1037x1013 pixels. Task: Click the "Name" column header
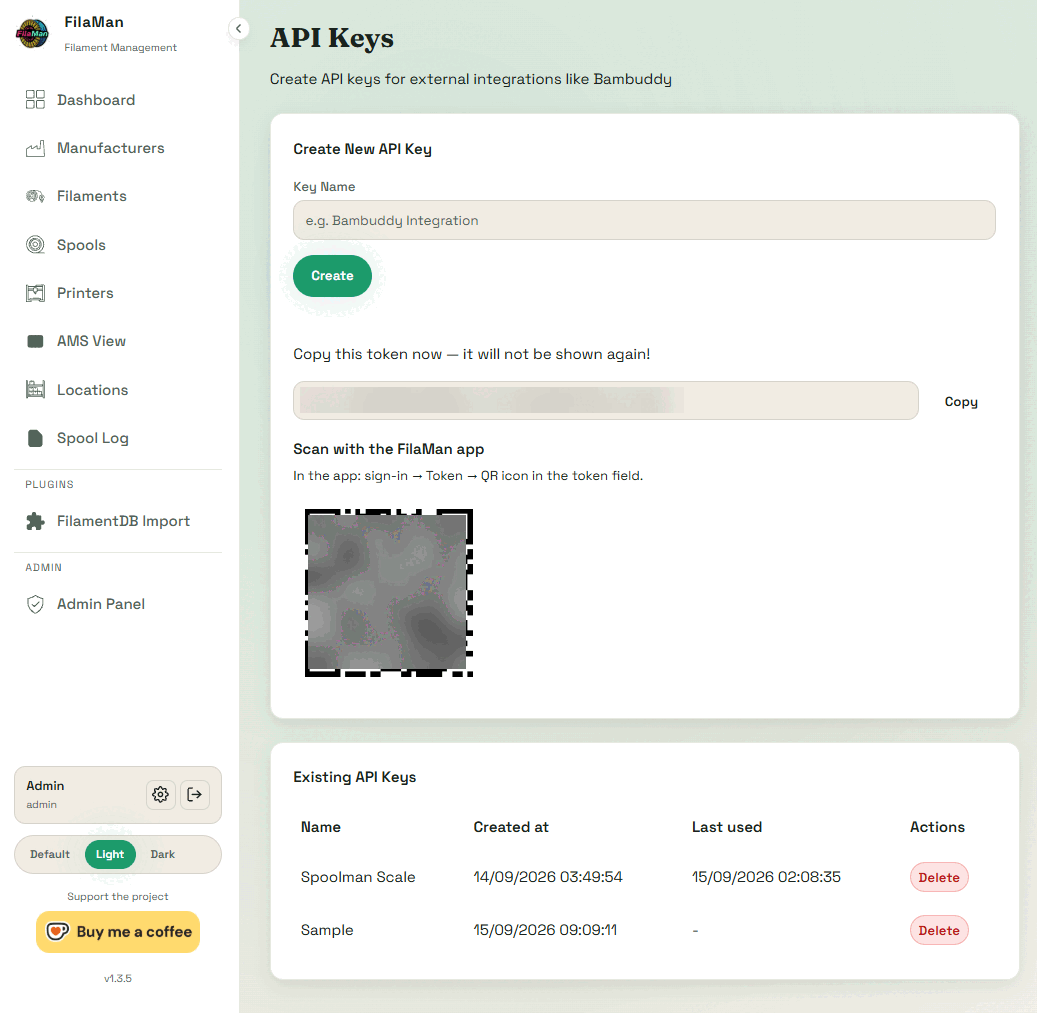tap(321, 827)
